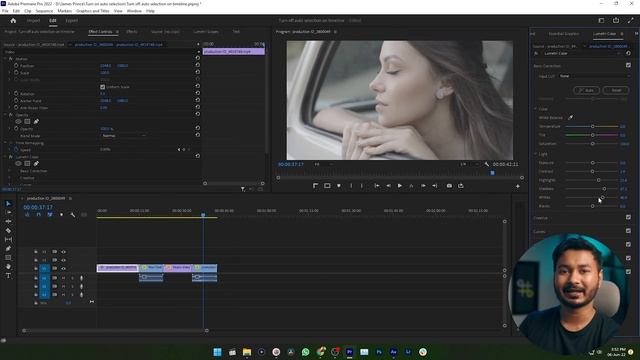The height and width of the screenshot is (360, 640).
Task: Filter properties in Effect Controls
Action: click(x=243, y=189)
